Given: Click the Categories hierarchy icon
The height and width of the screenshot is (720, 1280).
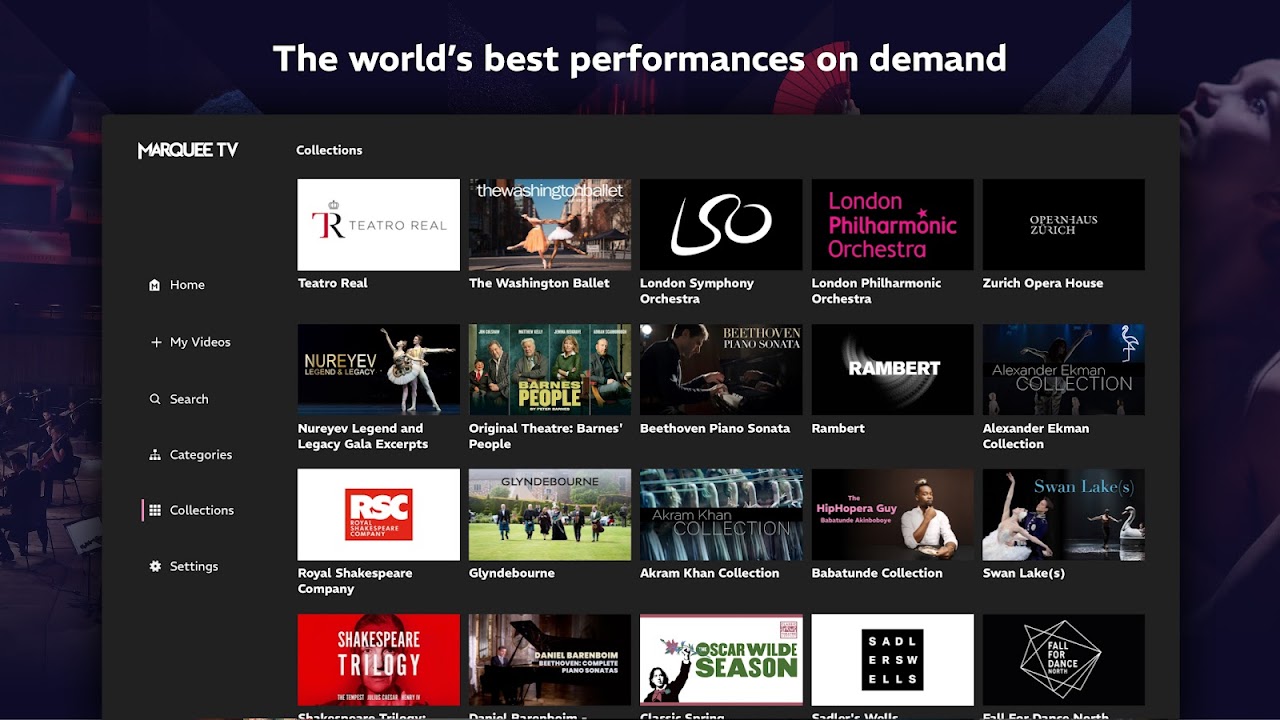Looking at the screenshot, I should click(155, 455).
